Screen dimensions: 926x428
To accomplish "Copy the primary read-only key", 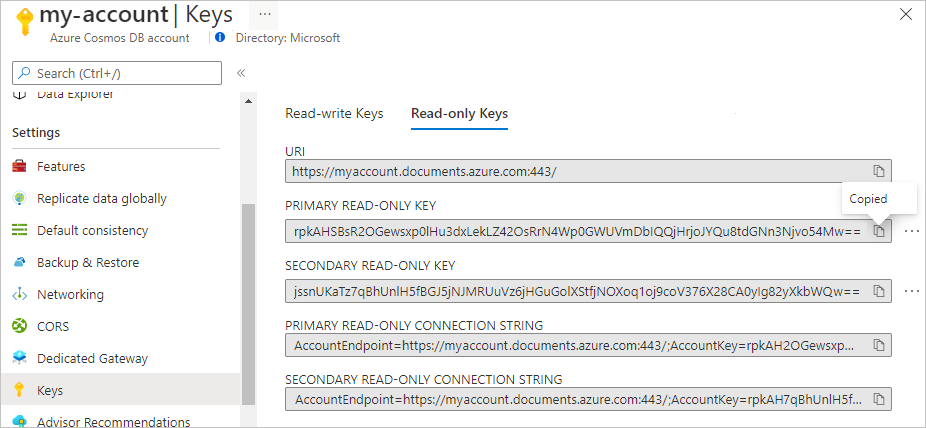I will [879, 231].
